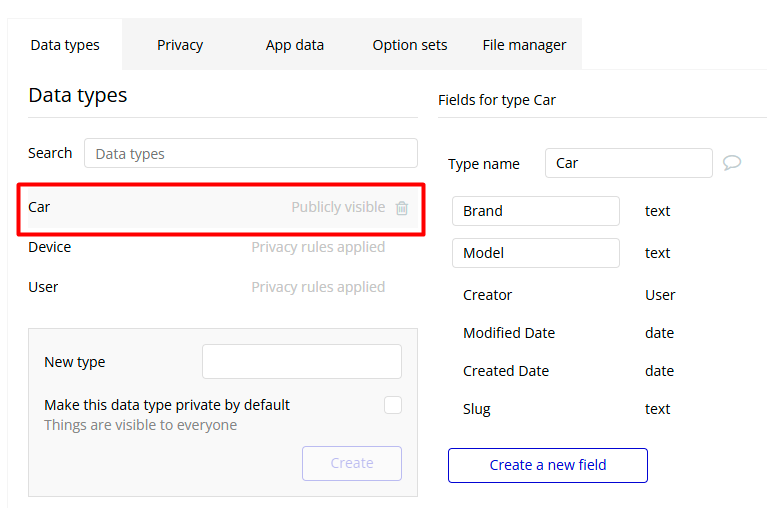Toggle 'Make this data type private' checkbox
This screenshot has height=508, width=767.
[393, 405]
